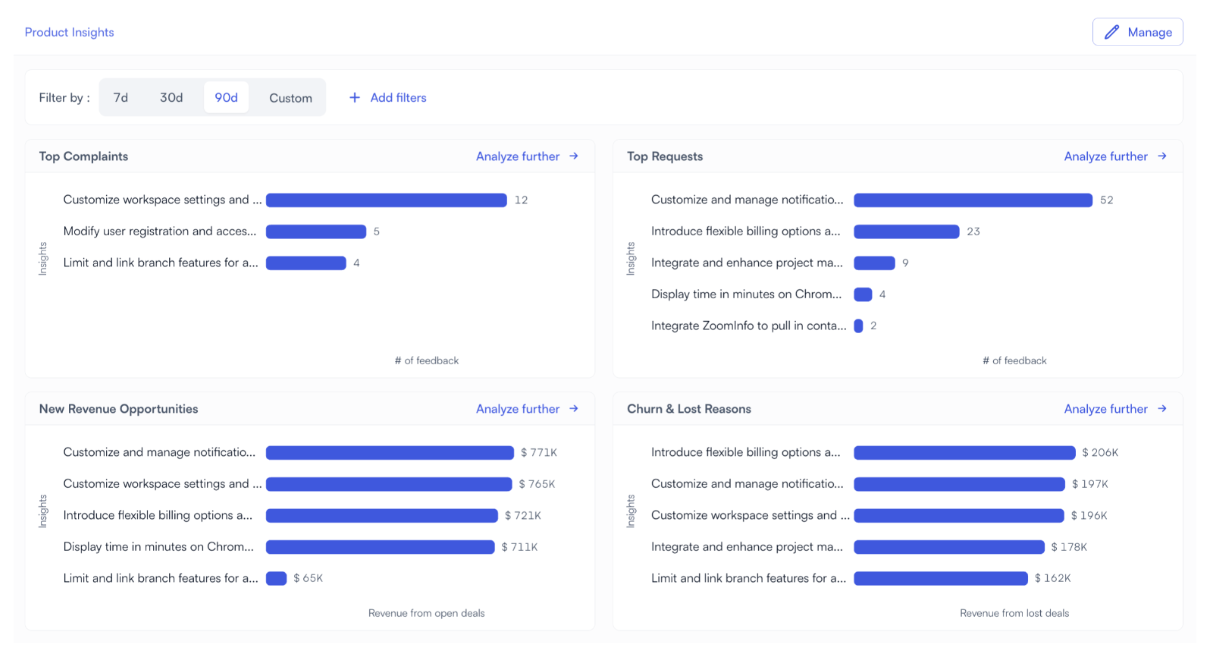Click the short revenue bar showing $65K
The image size is (1226, 652).
point(276,578)
